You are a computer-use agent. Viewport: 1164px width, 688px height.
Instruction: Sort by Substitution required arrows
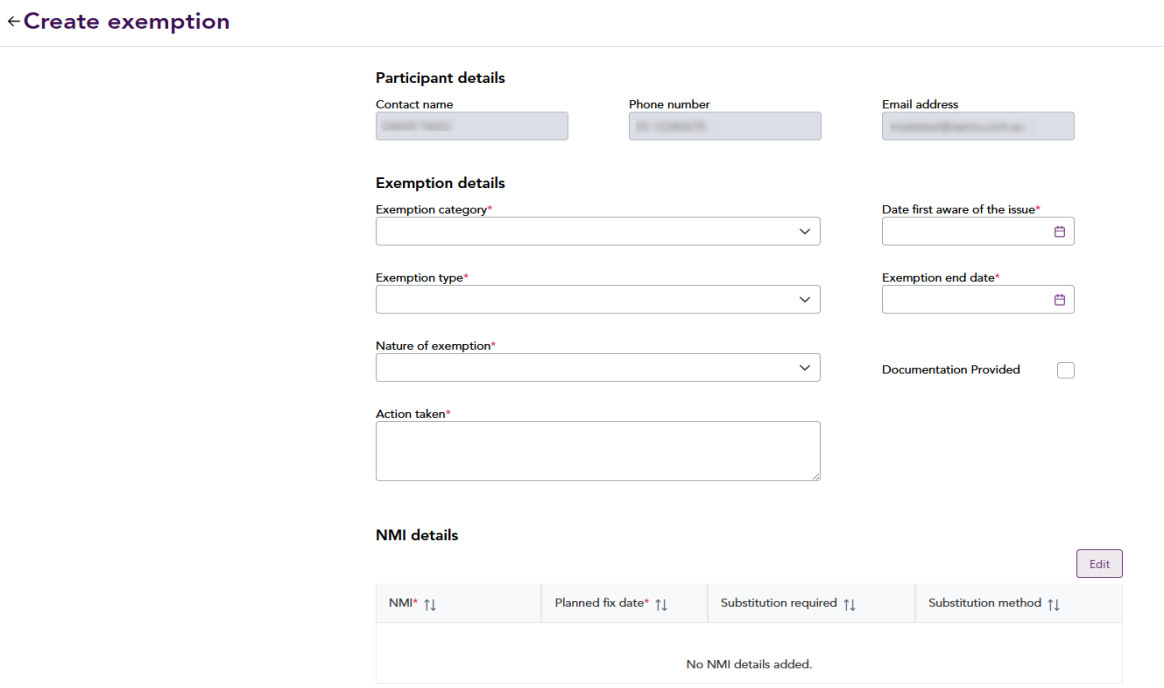[850, 605]
